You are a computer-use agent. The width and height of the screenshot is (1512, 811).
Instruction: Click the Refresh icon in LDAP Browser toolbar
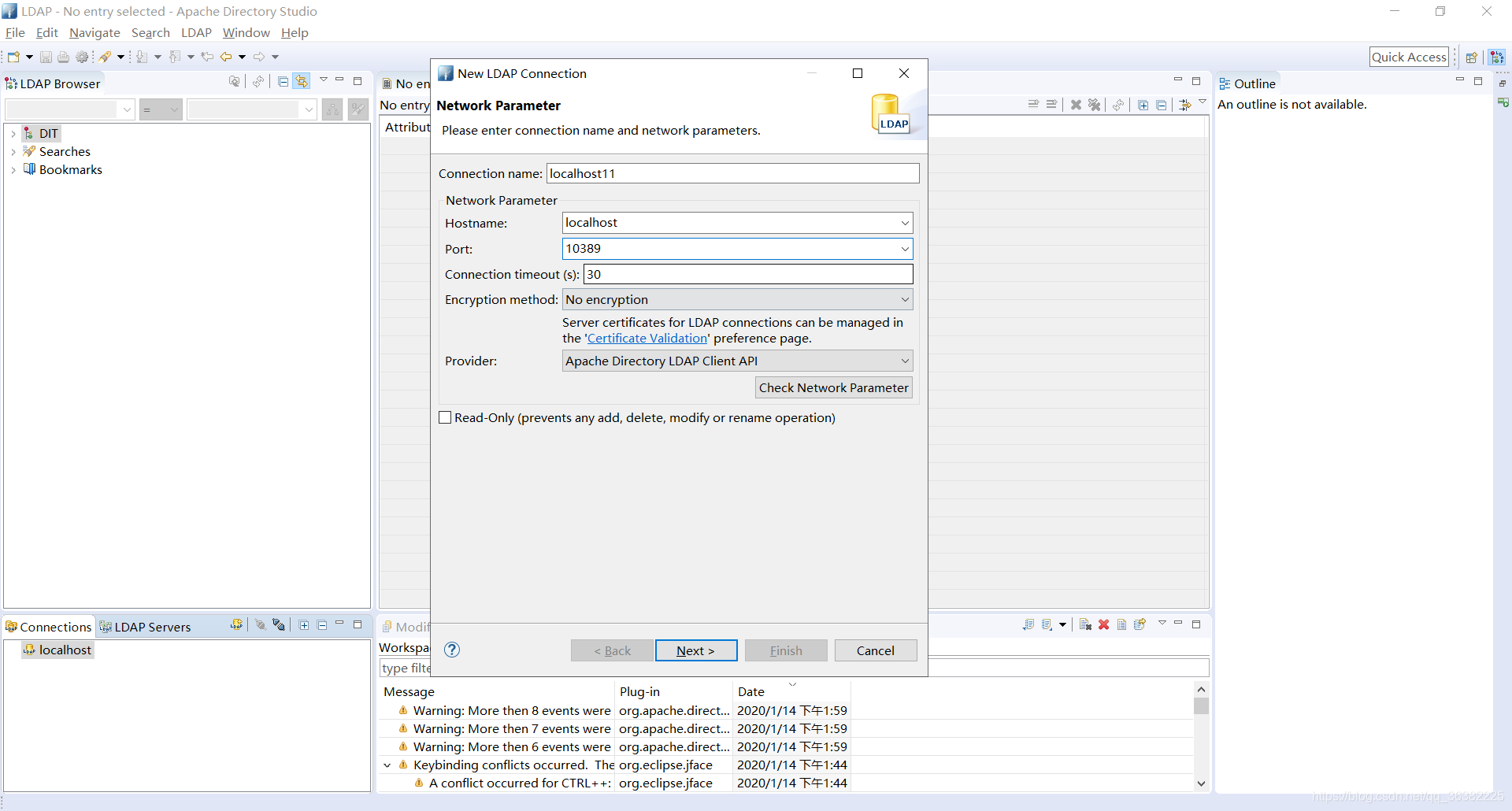pos(258,82)
